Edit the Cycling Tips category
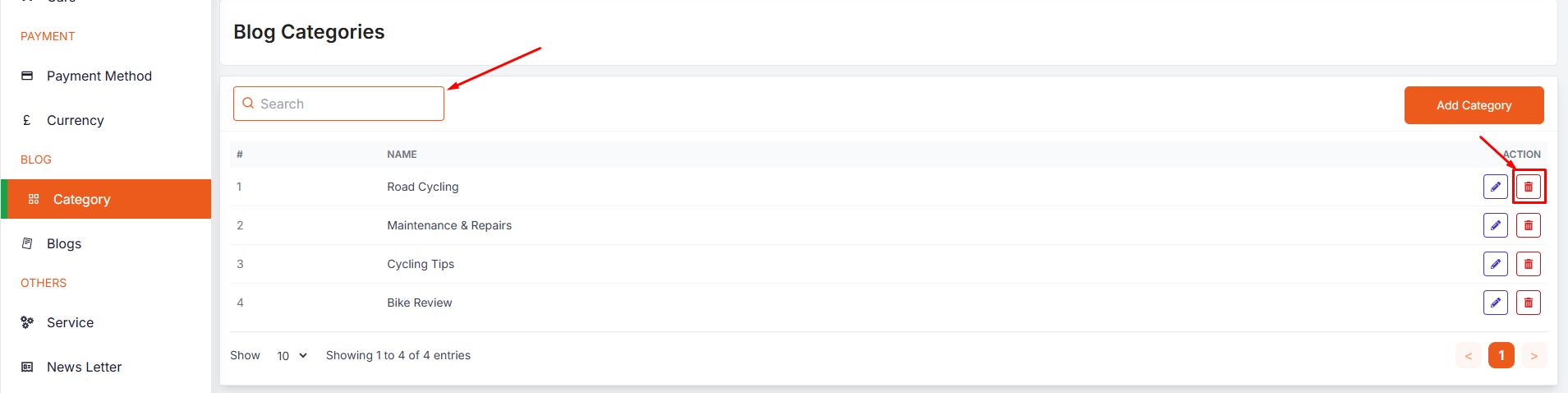This screenshot has height=393, width=1568. pos(1495,264)
